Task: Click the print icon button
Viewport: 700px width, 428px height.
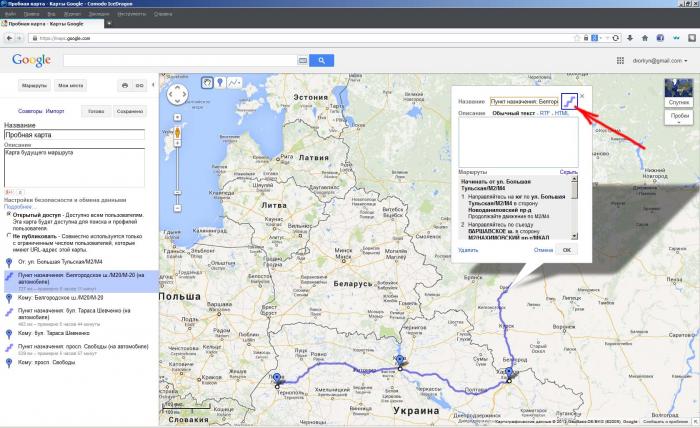Action: click(124, 86)
